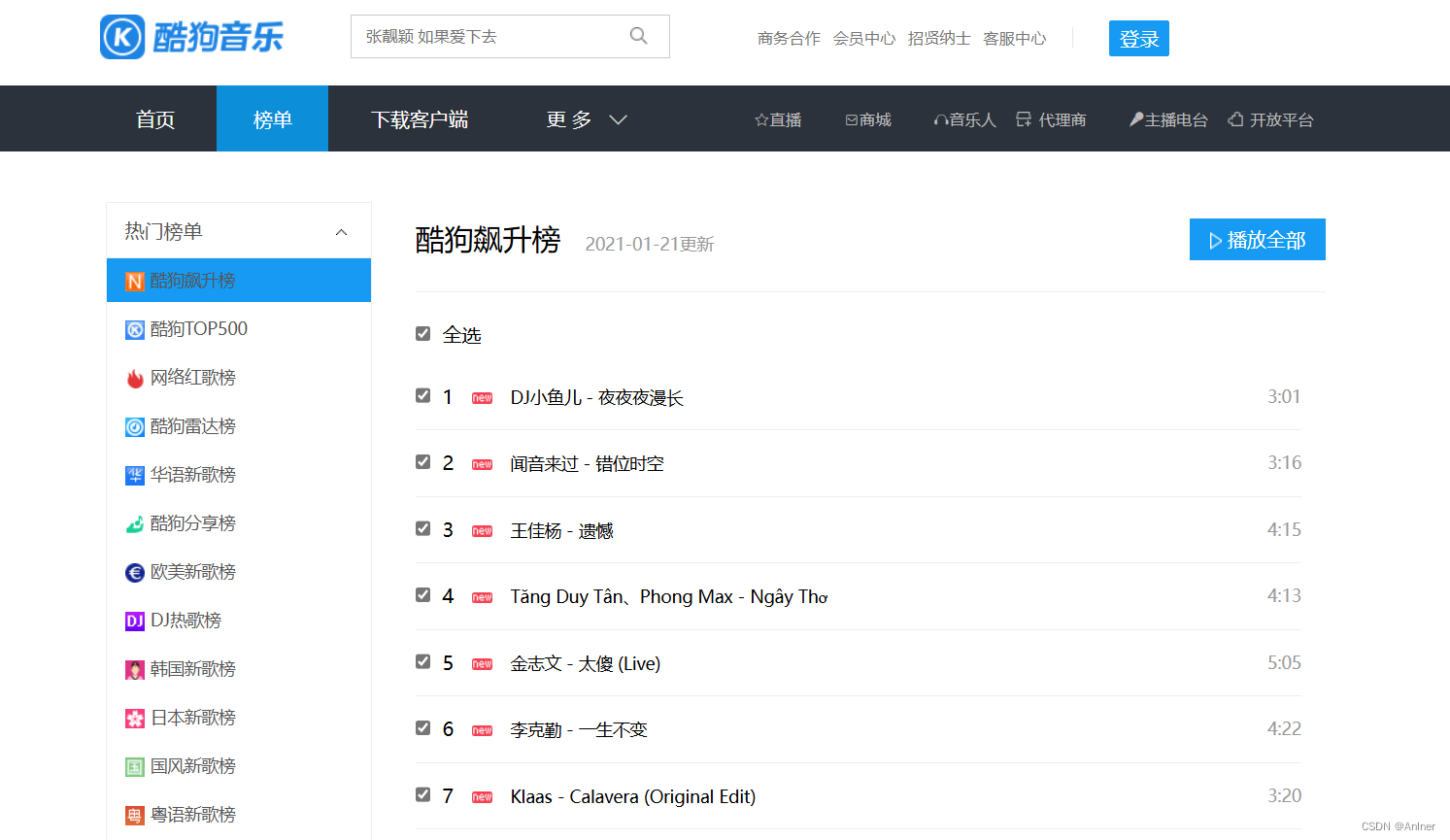Click the 欧美新歌榜 round icon

click(135, 573)
